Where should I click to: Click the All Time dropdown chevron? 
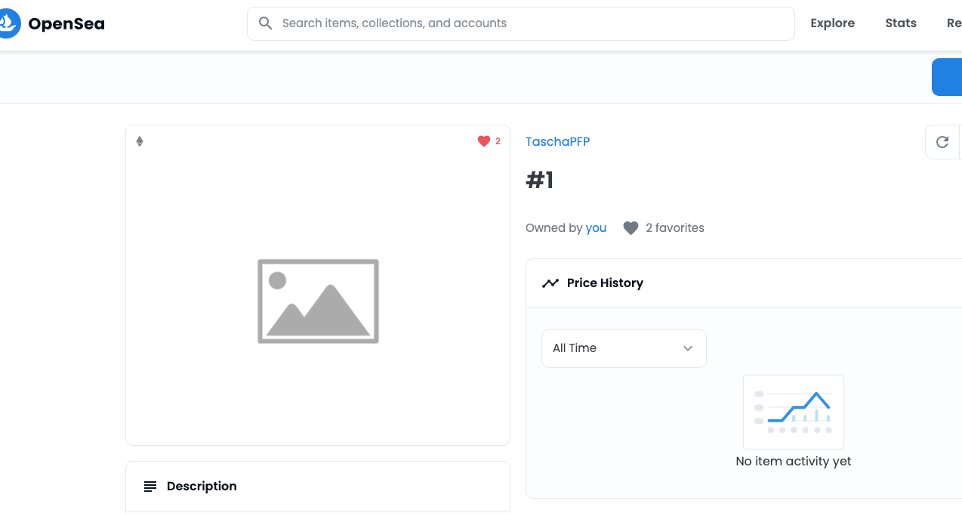tap(688, 348)
